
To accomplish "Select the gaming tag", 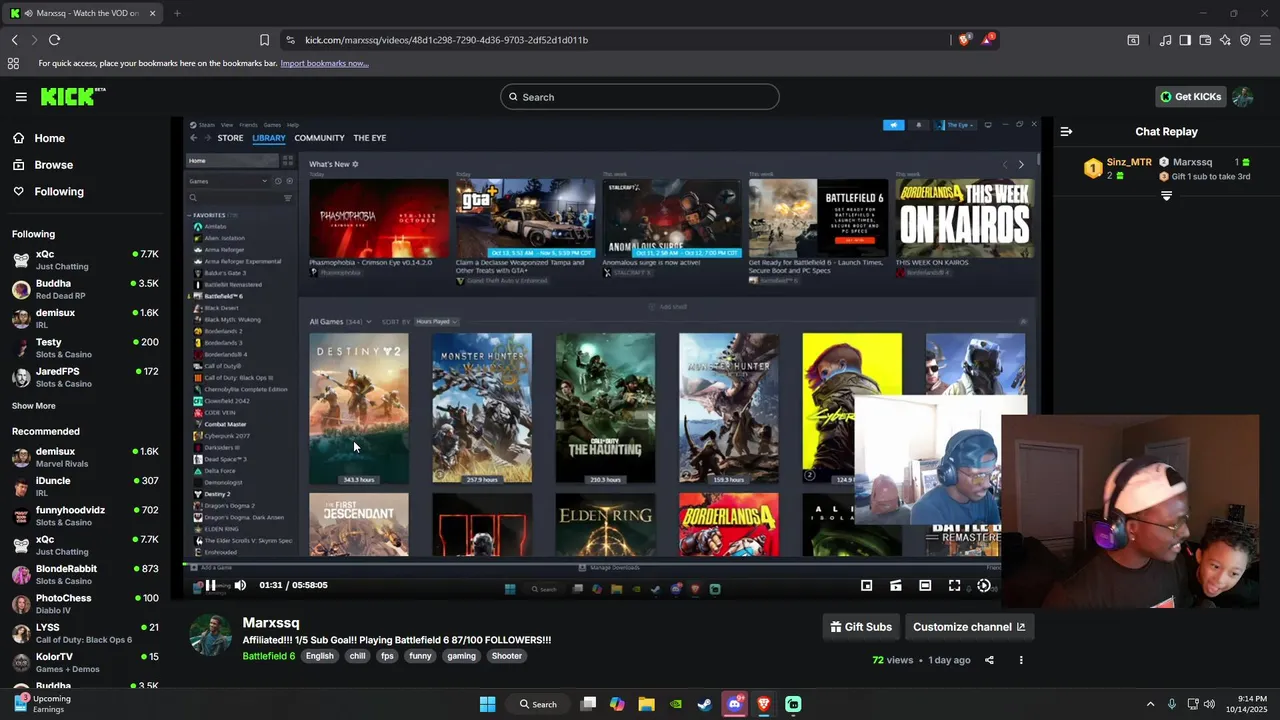I will (x=461, y=656).
